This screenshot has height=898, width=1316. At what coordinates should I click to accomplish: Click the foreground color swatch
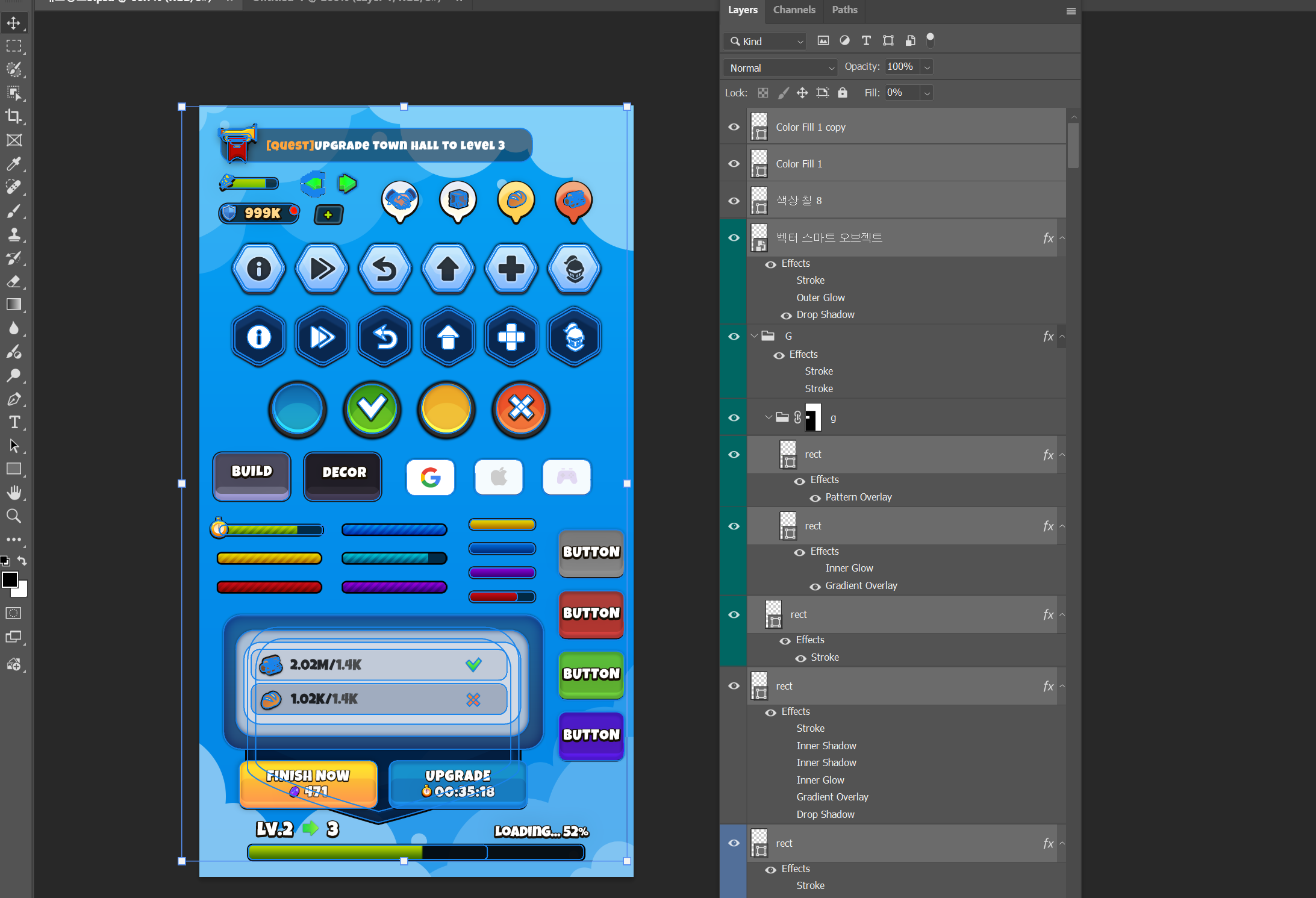10,580
